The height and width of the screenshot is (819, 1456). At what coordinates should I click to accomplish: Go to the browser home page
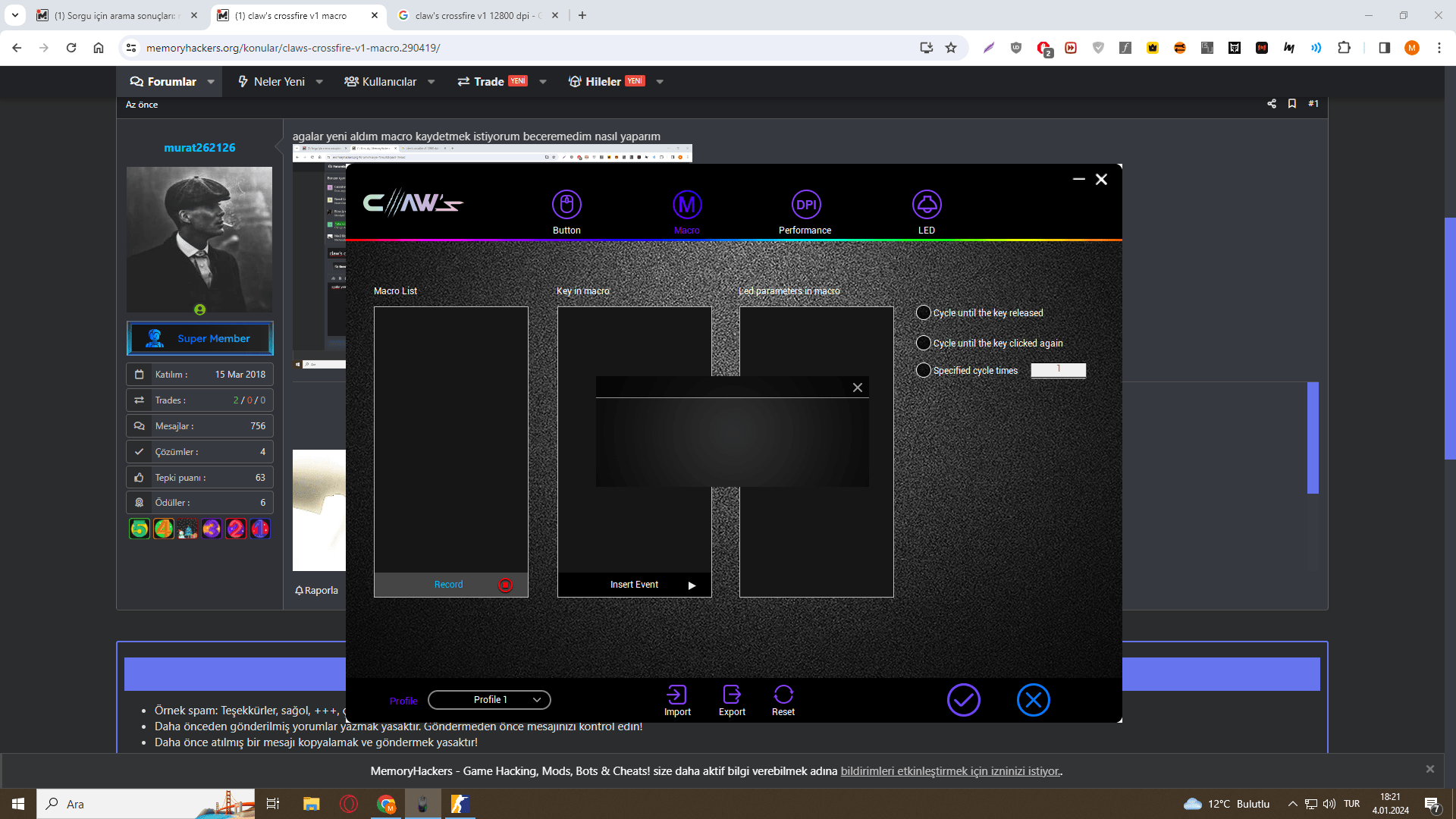click(99, 48)
